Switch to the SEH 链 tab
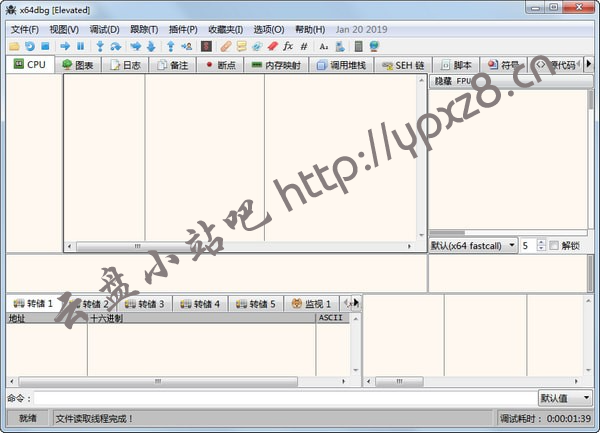 pos(403,65)
